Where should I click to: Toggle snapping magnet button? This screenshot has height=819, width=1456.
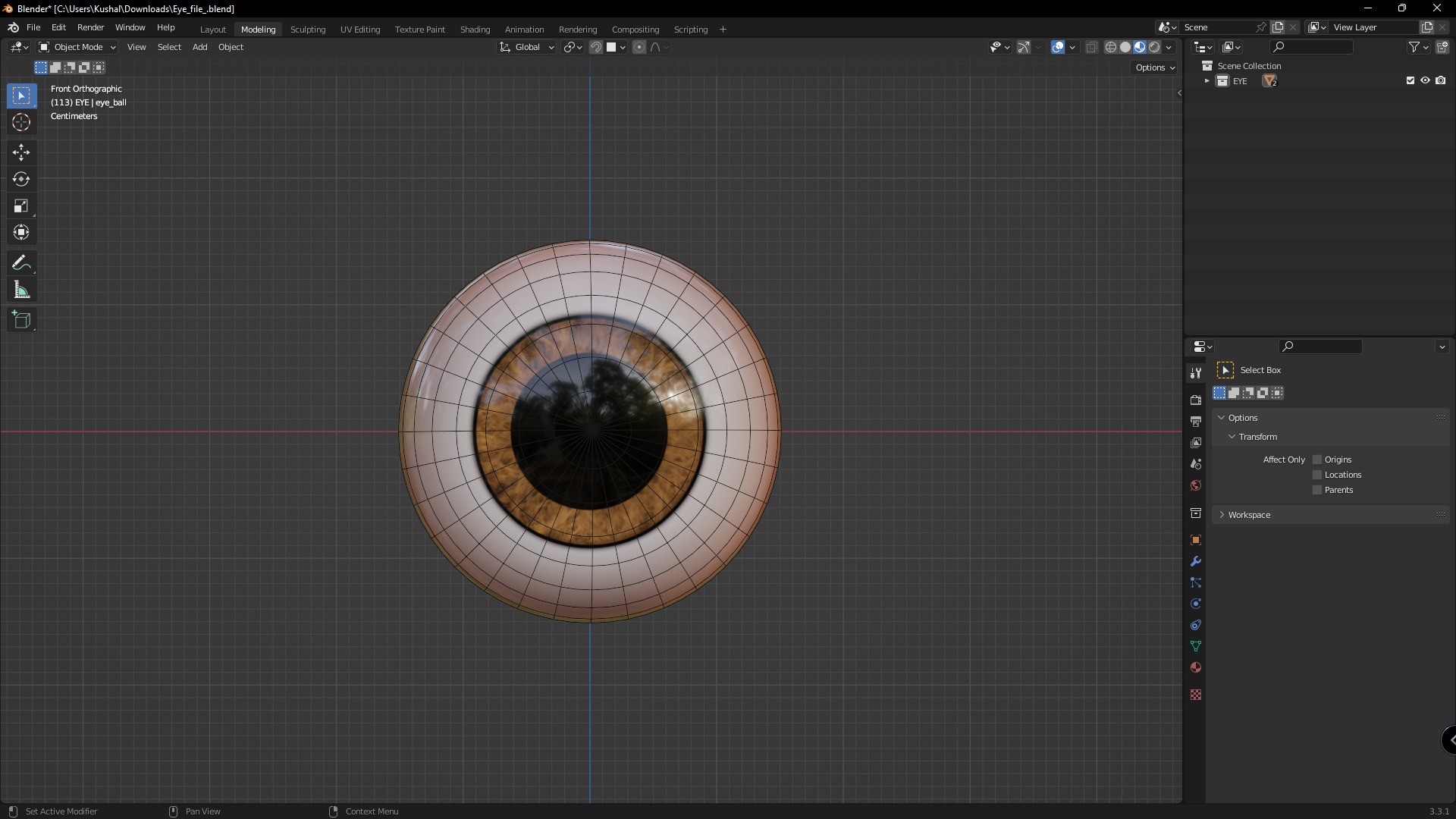click(596, 47)
